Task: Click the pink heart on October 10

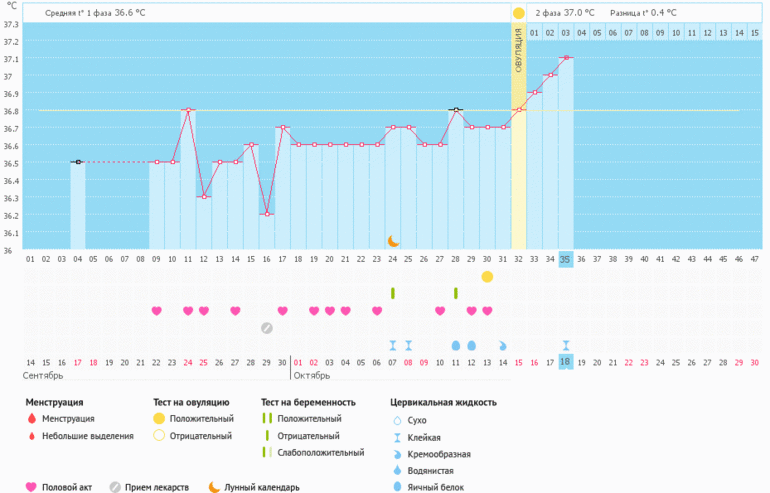Action: (x=440, y=311)
